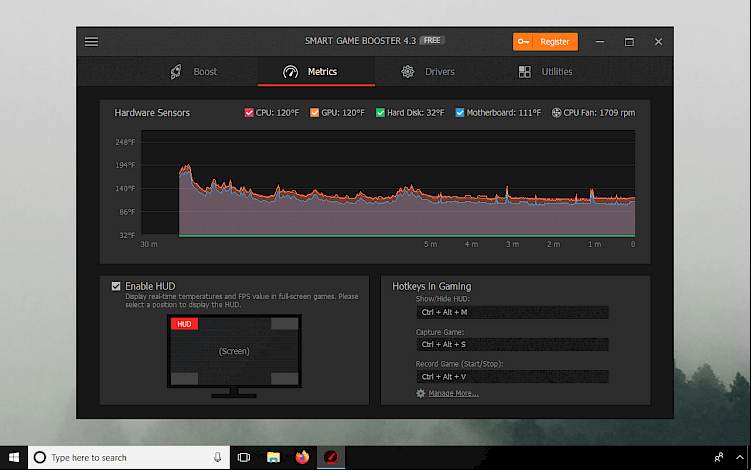This screenshot has height=470, width=751.
Task: Switch to the Boost tab
Action: [193, 71]
